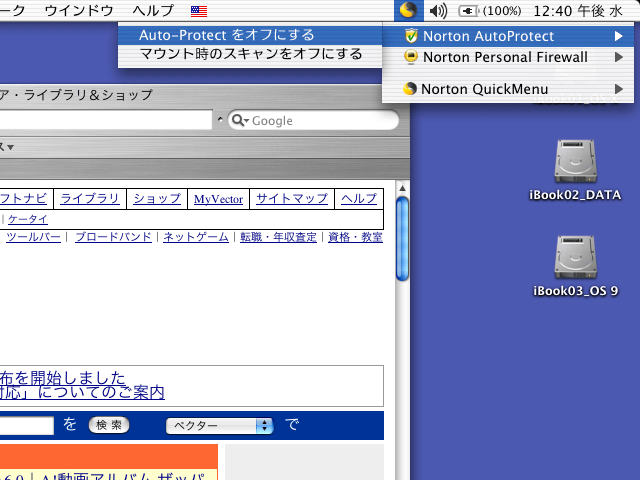Open the サイトマップ link

[292, 199]
